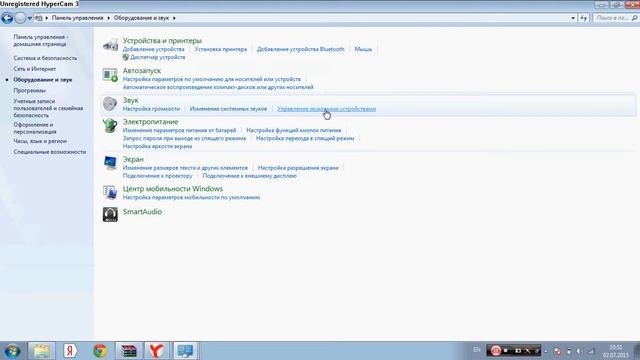Open the recent pages dropdown arrow

click(x=29, y=18)
